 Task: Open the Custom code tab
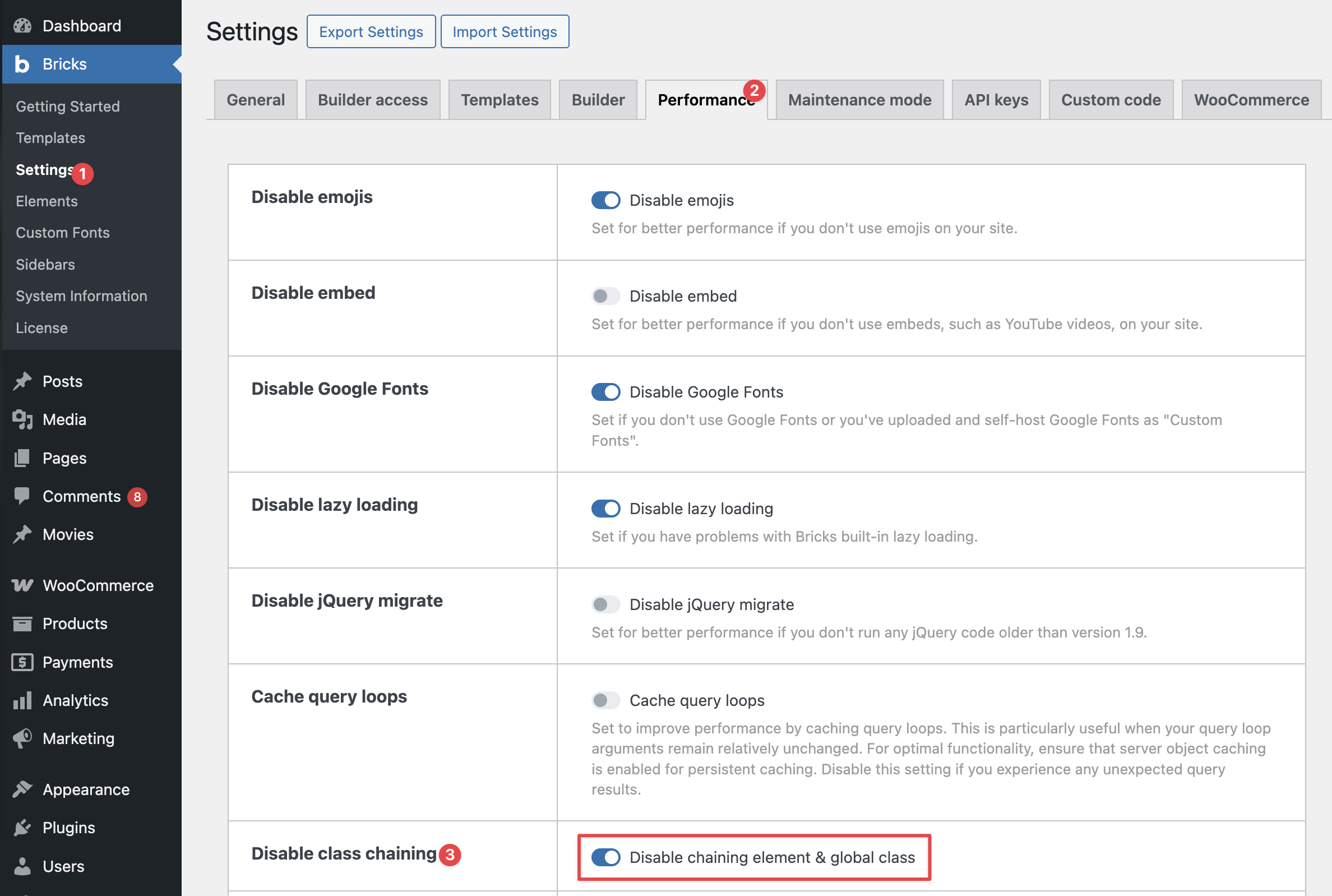pyautogui.click(x=1111, y=100)
